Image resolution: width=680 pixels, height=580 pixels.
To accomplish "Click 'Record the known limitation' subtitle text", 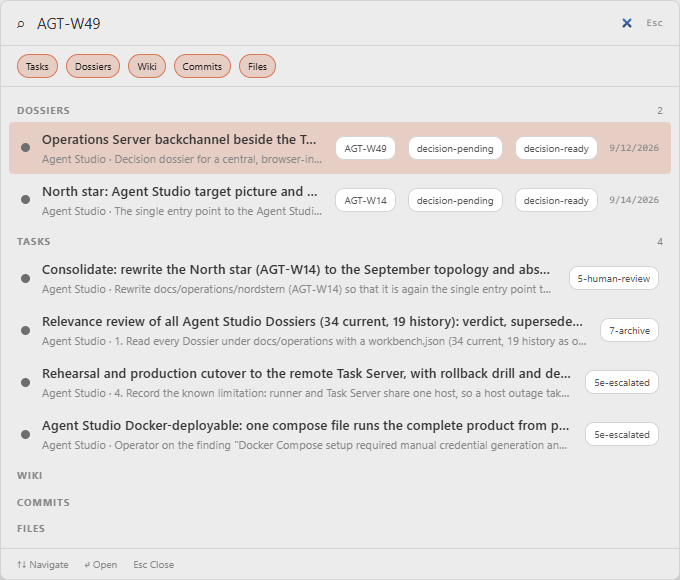I will [x=306, y=393].
